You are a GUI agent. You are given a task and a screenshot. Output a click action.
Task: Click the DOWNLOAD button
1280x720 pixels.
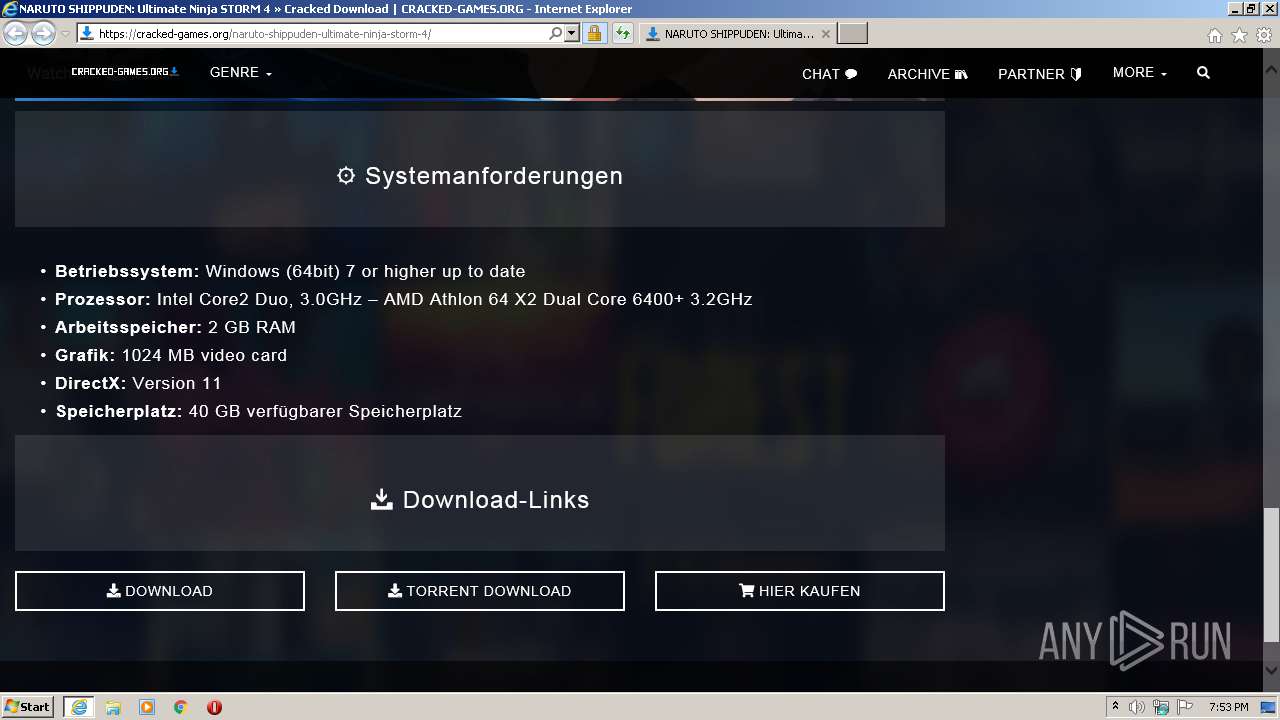(x=160, y=591)
